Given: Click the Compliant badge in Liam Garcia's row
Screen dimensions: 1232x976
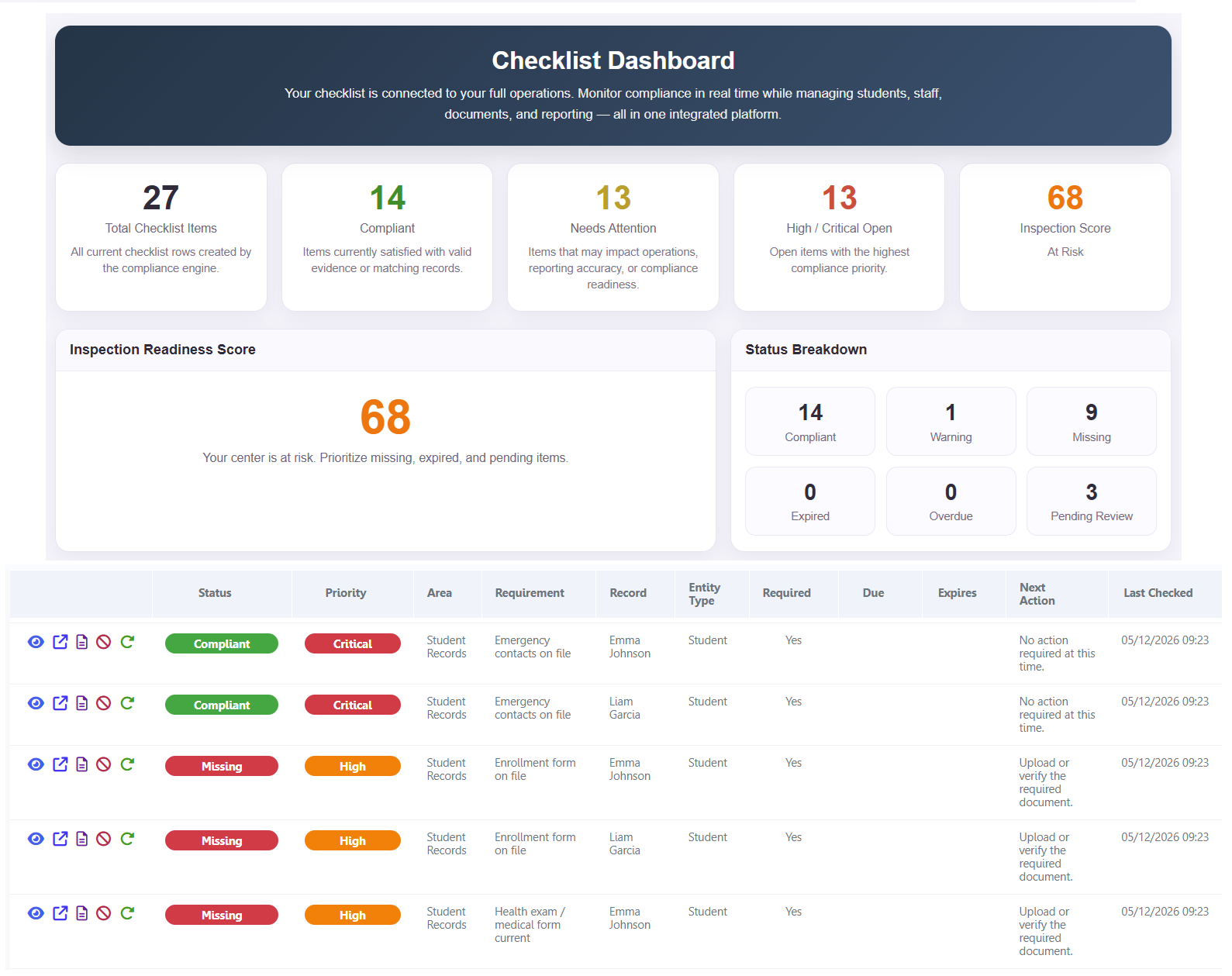Looking at the screenshot, I should point(222,705).
